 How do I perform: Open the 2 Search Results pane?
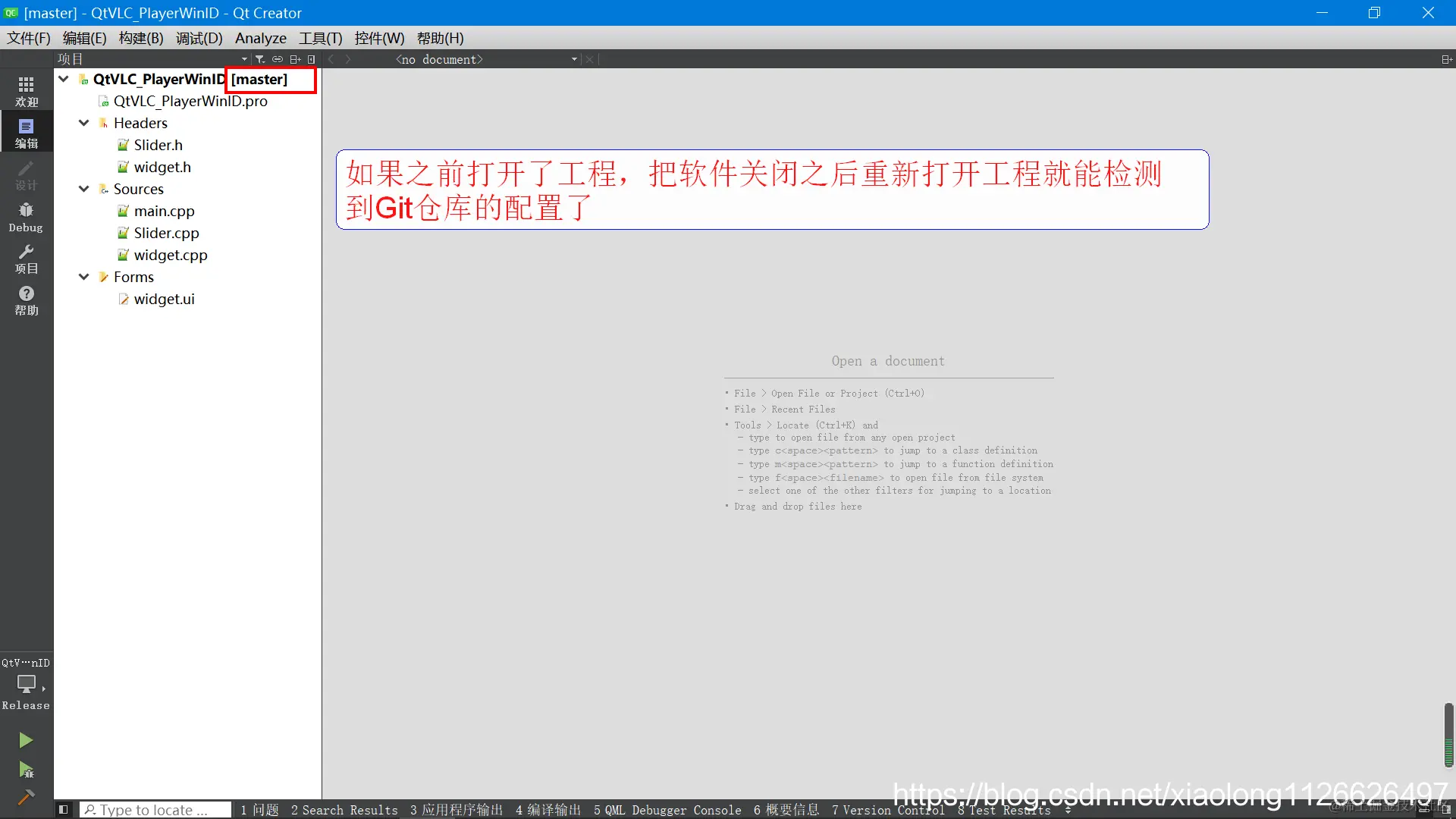344,810
